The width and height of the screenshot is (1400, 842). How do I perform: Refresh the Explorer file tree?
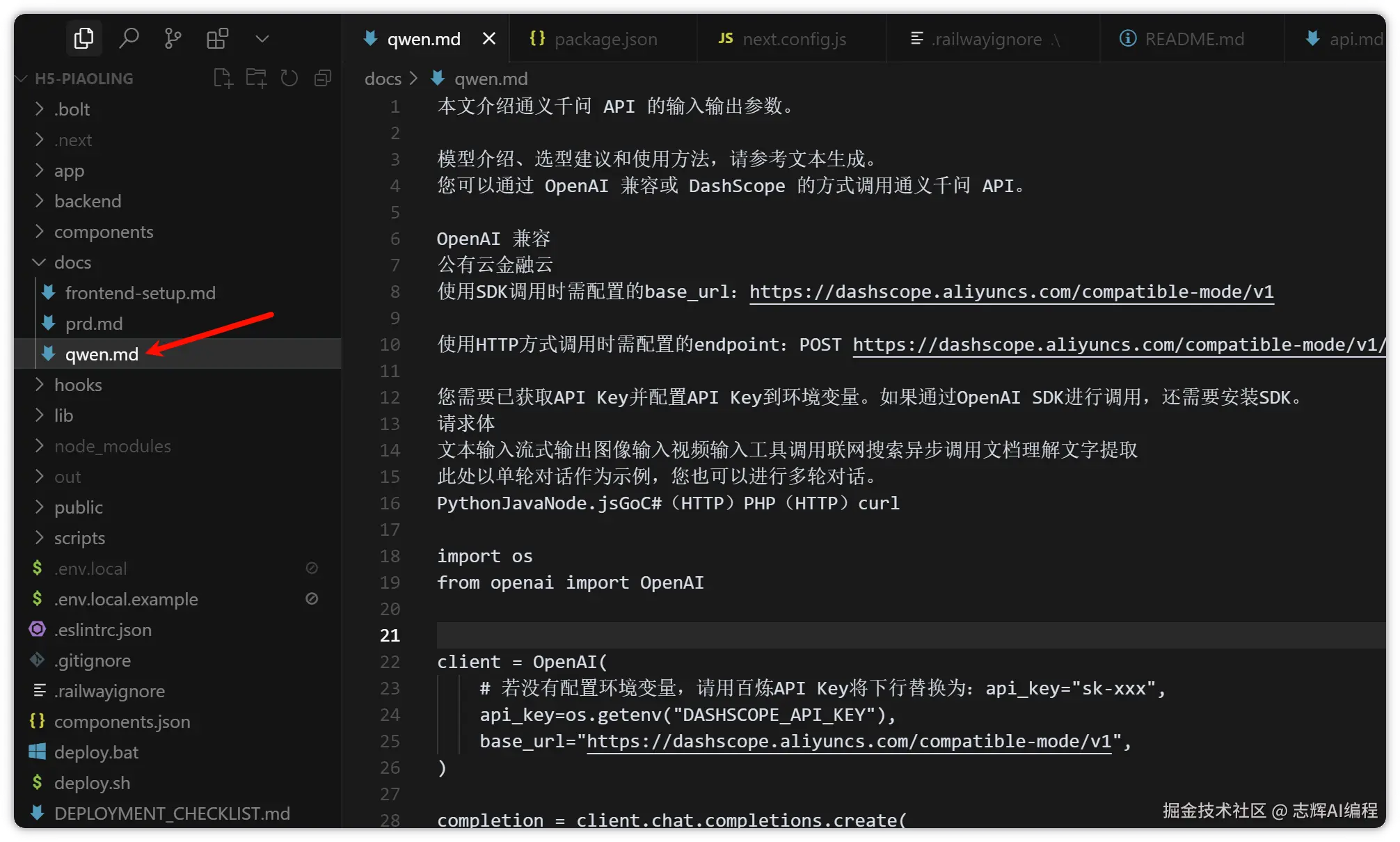pyautogui.click(x=289, y=78)
